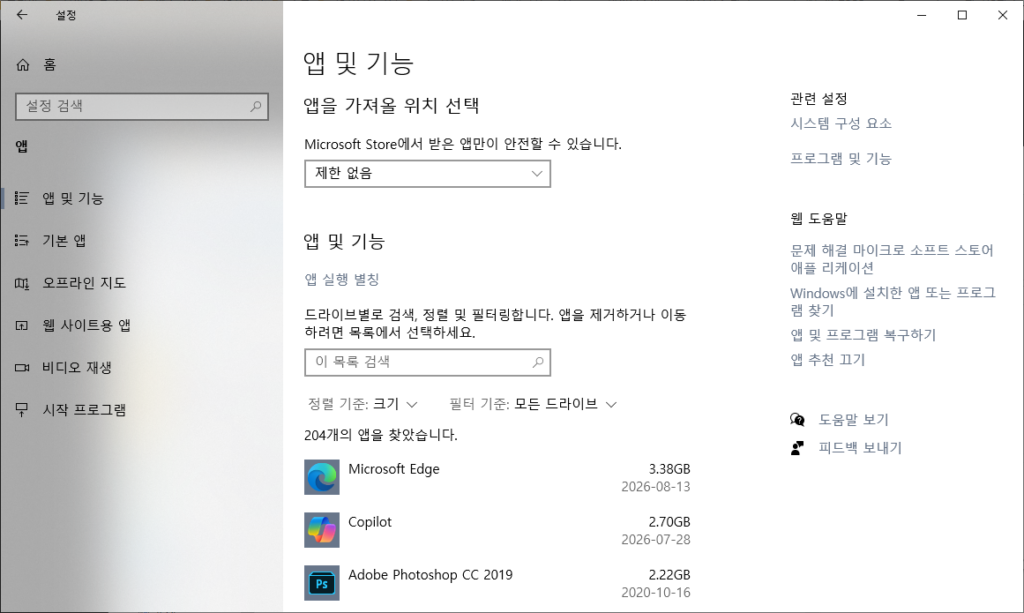Select the Adobe Photoshop CC 2019 name

point(430,574)
